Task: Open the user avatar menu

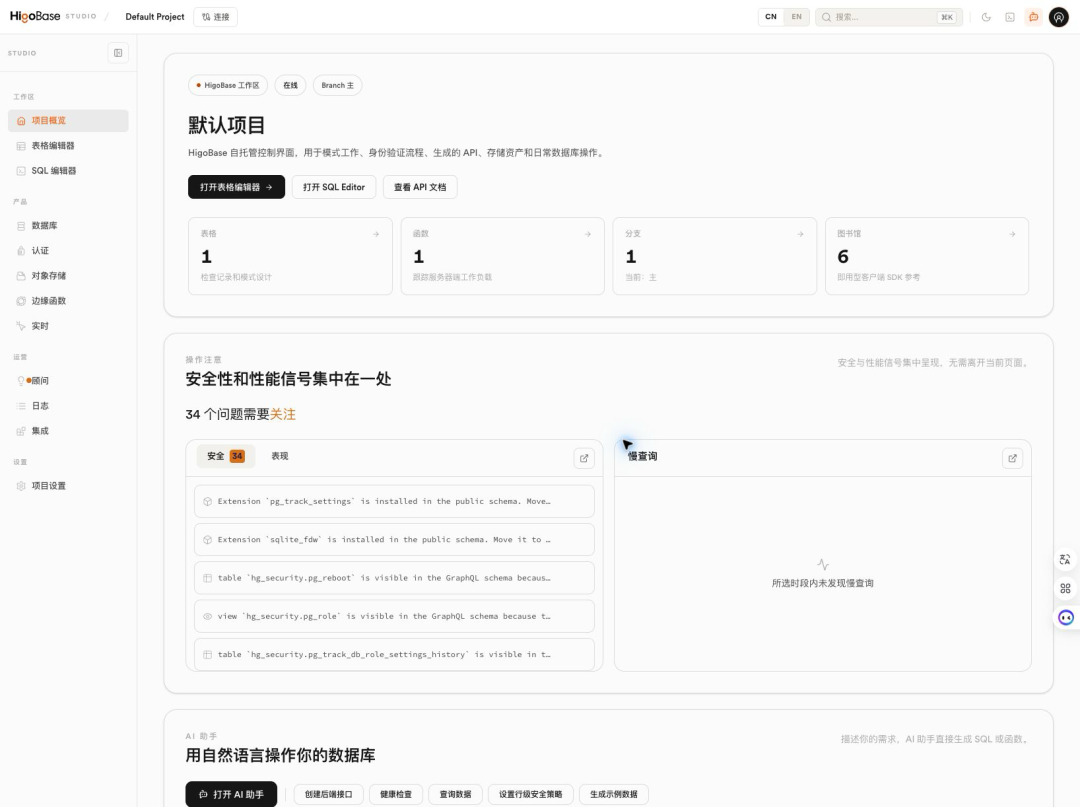Action: click(x=1059, y=17)
